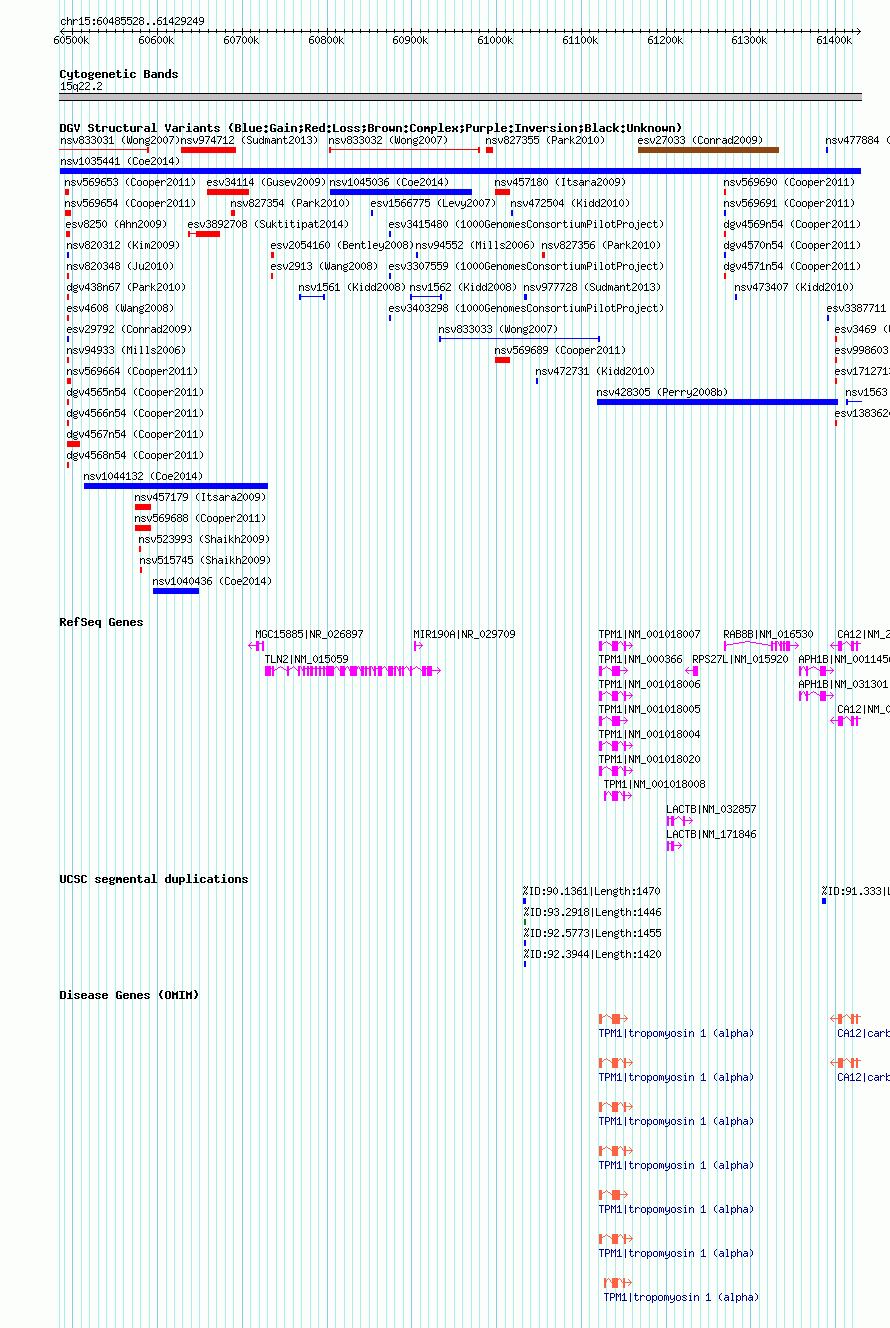890x1328 pixels.
Task: Open variant nsv457180 (Itsara2009) label
Action: (x=561, y=183)
